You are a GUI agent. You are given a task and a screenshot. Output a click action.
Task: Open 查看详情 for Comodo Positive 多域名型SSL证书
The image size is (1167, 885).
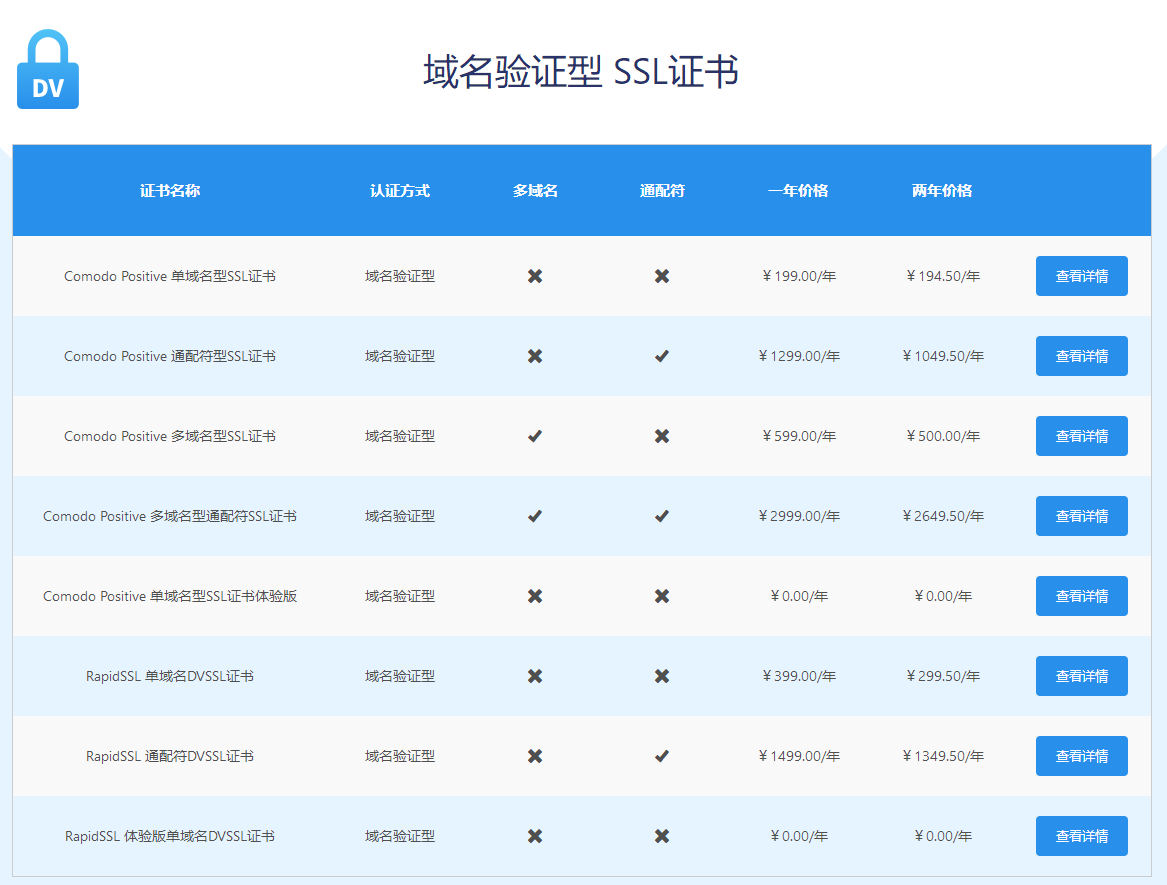click(1081, 436)
